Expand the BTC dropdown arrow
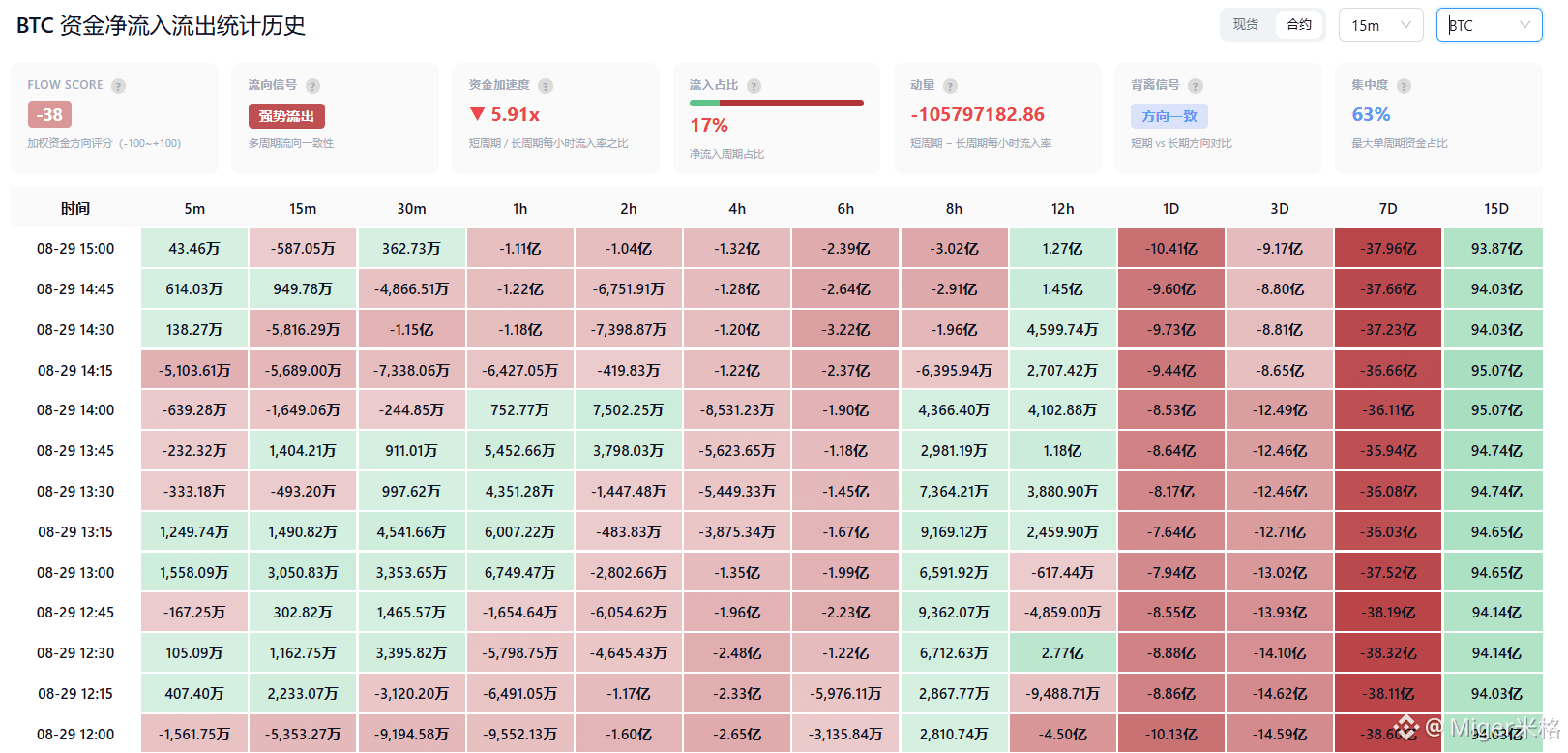1568x753 pixels. (1524, 25)
